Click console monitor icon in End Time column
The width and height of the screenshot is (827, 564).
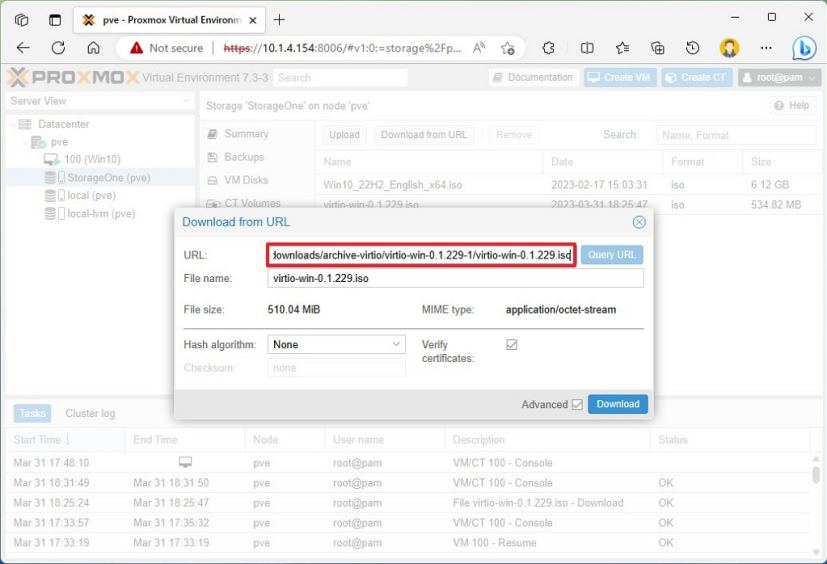tap(185, 462)
